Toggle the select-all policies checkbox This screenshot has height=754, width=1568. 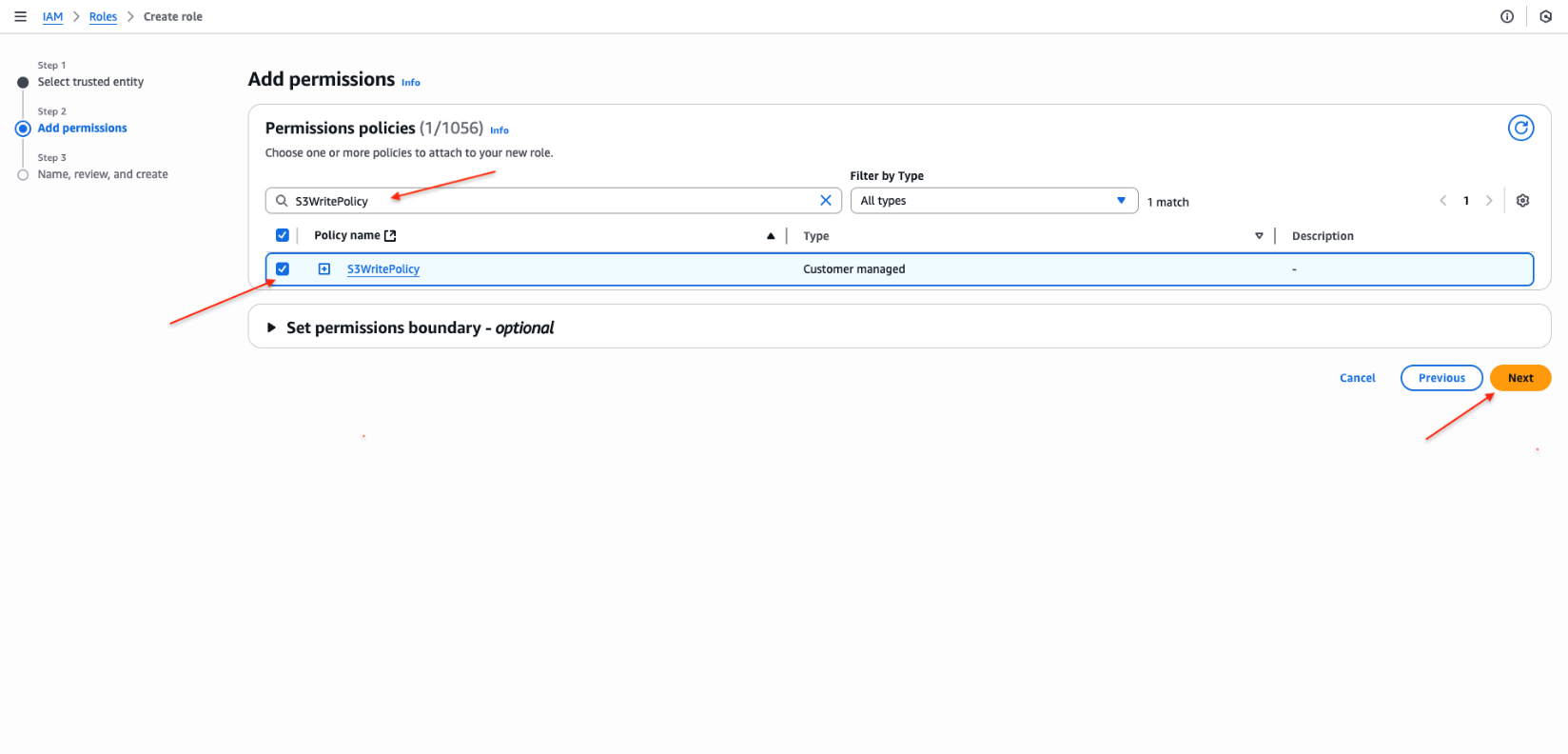coord(283,235)
